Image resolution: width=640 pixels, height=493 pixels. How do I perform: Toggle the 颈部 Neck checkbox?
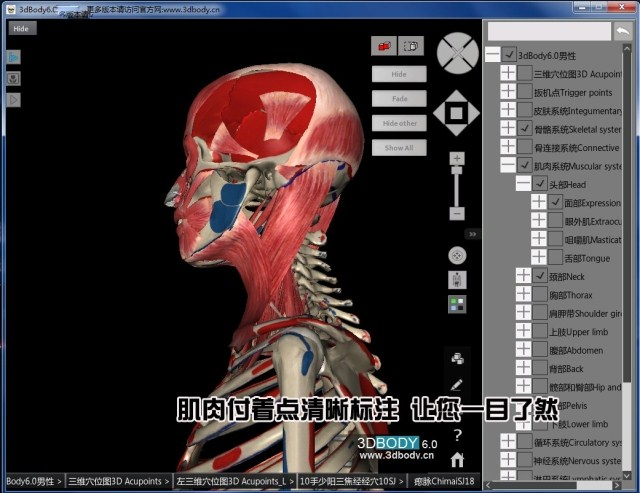(x=540, y=275)
